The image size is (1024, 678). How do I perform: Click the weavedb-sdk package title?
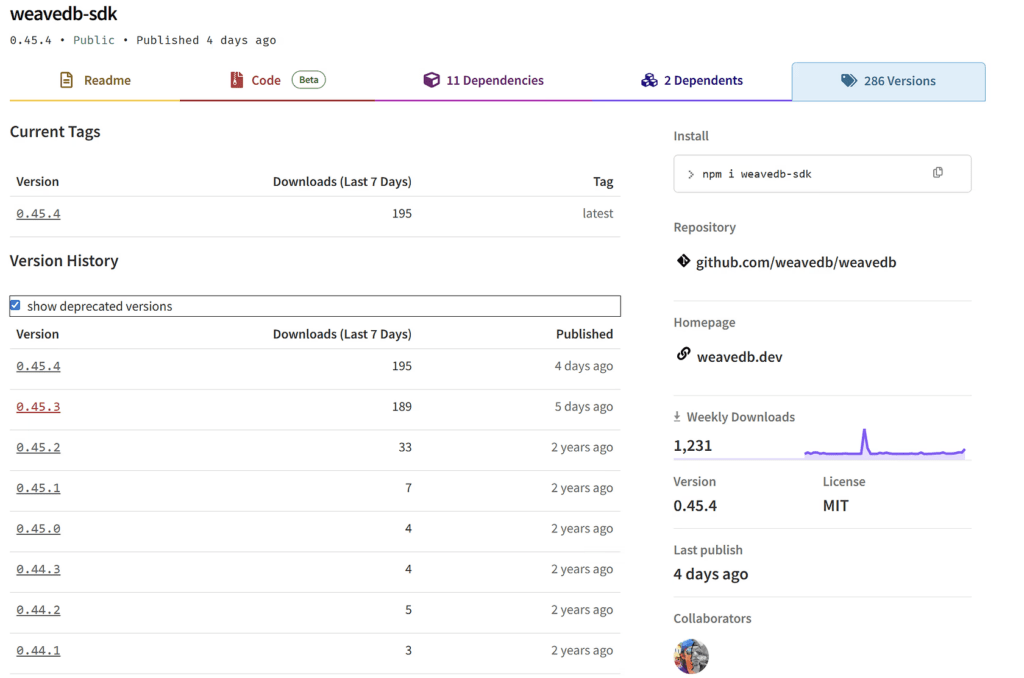[x=63, y=14]
